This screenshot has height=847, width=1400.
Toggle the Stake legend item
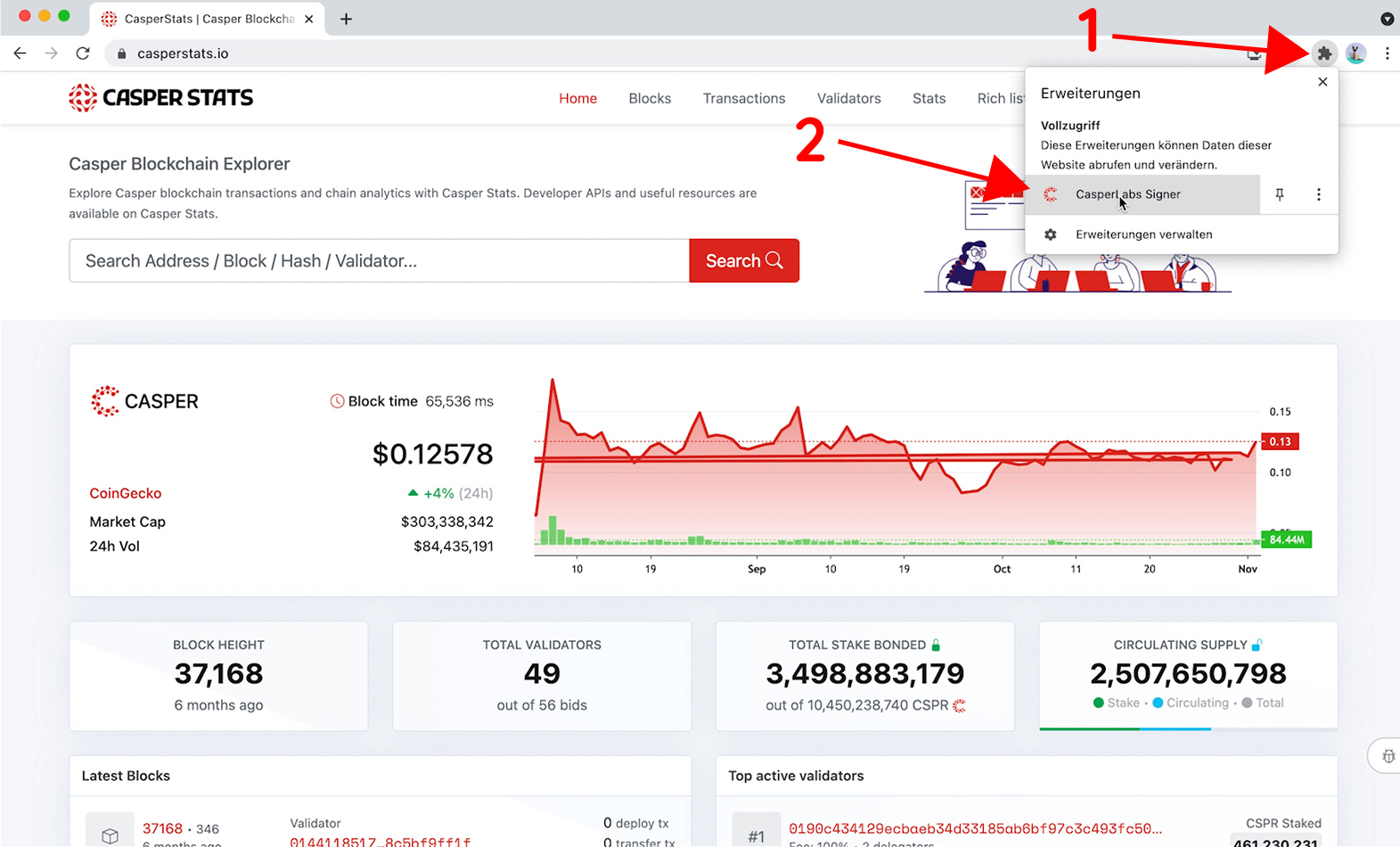(1117, 703)
